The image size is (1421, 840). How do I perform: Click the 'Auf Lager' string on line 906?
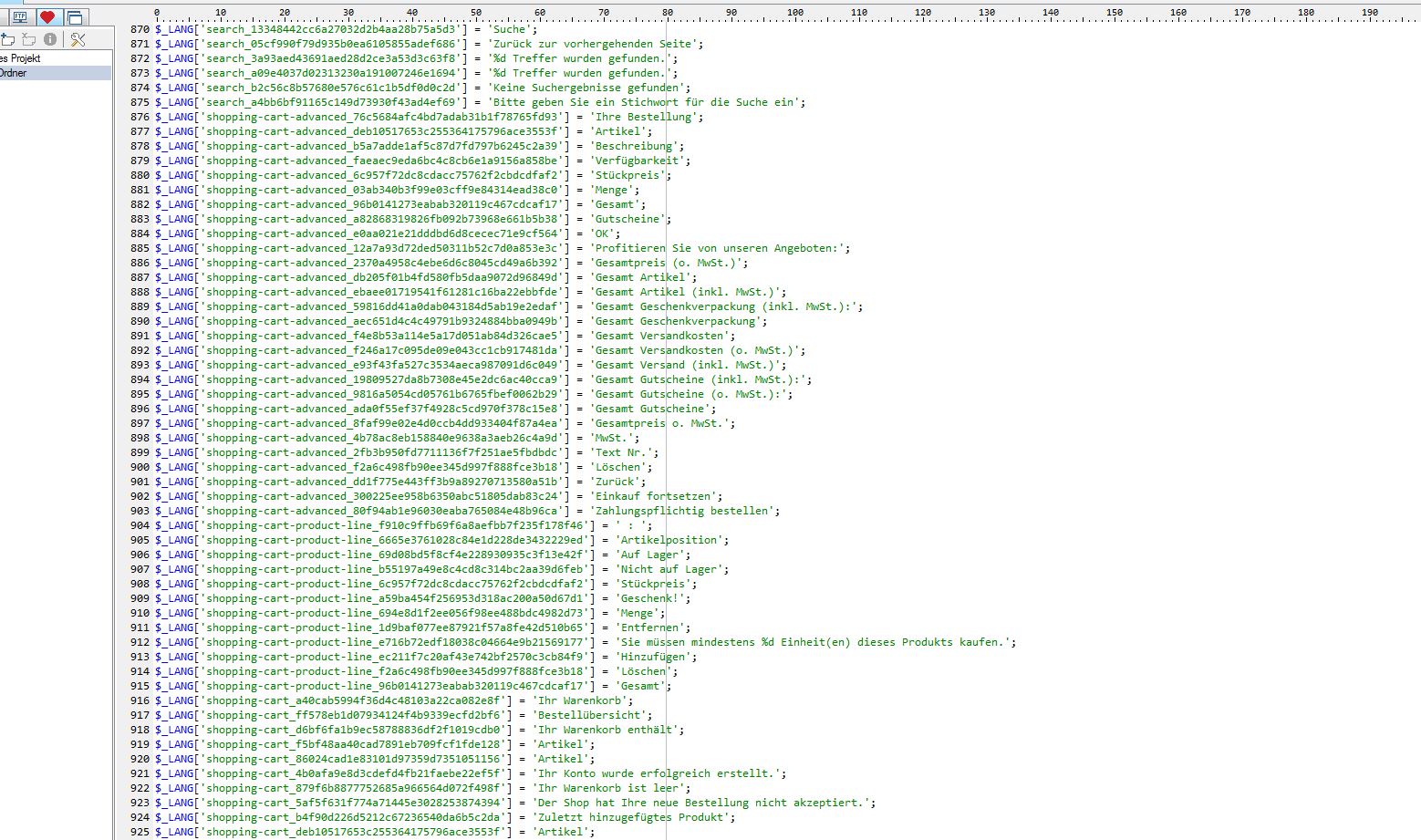[x=650, y=555]
